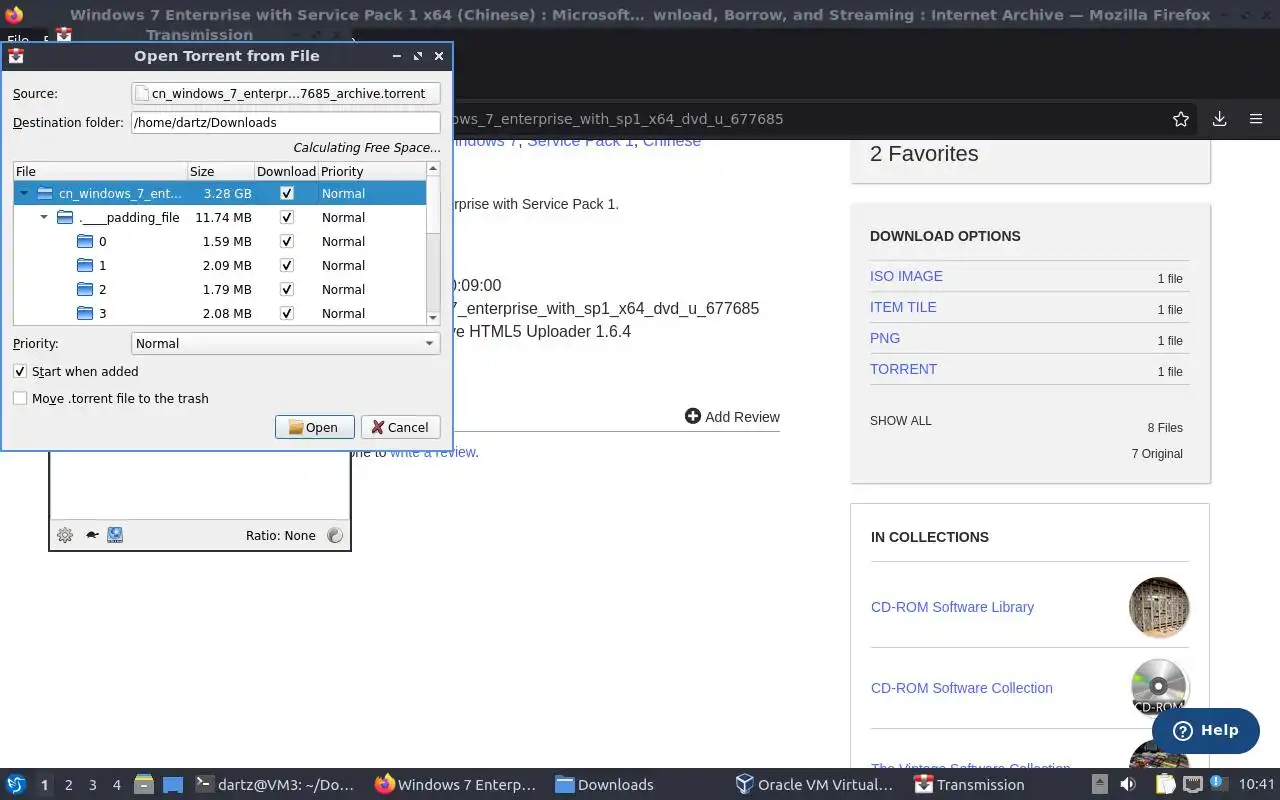Toggle Download checkbox for file 3
The width and height of the screenshot is (1280, 800).
pyautogui.click(x=287, y=313)
